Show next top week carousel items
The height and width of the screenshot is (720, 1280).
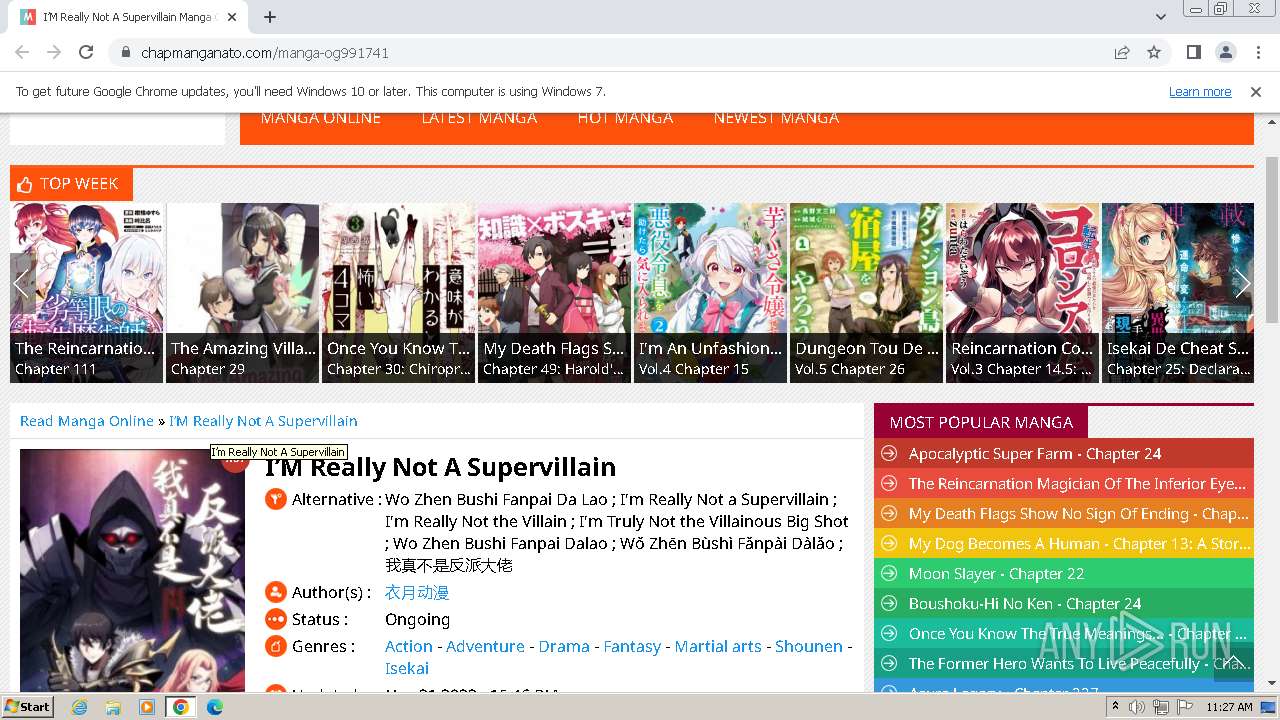click(x=1241, y=284)
